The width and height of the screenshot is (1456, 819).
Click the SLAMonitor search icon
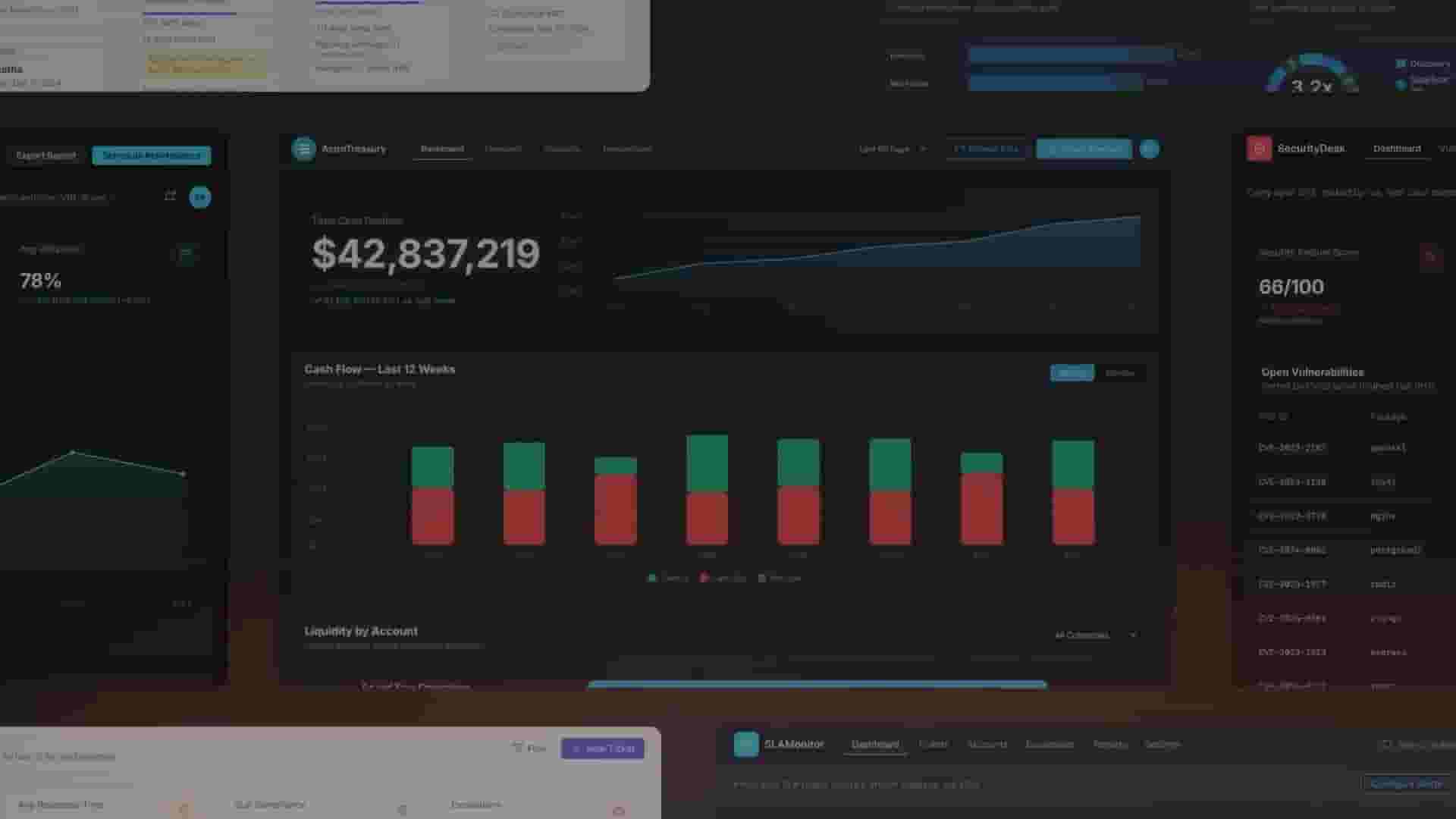tap(1386, 745)
